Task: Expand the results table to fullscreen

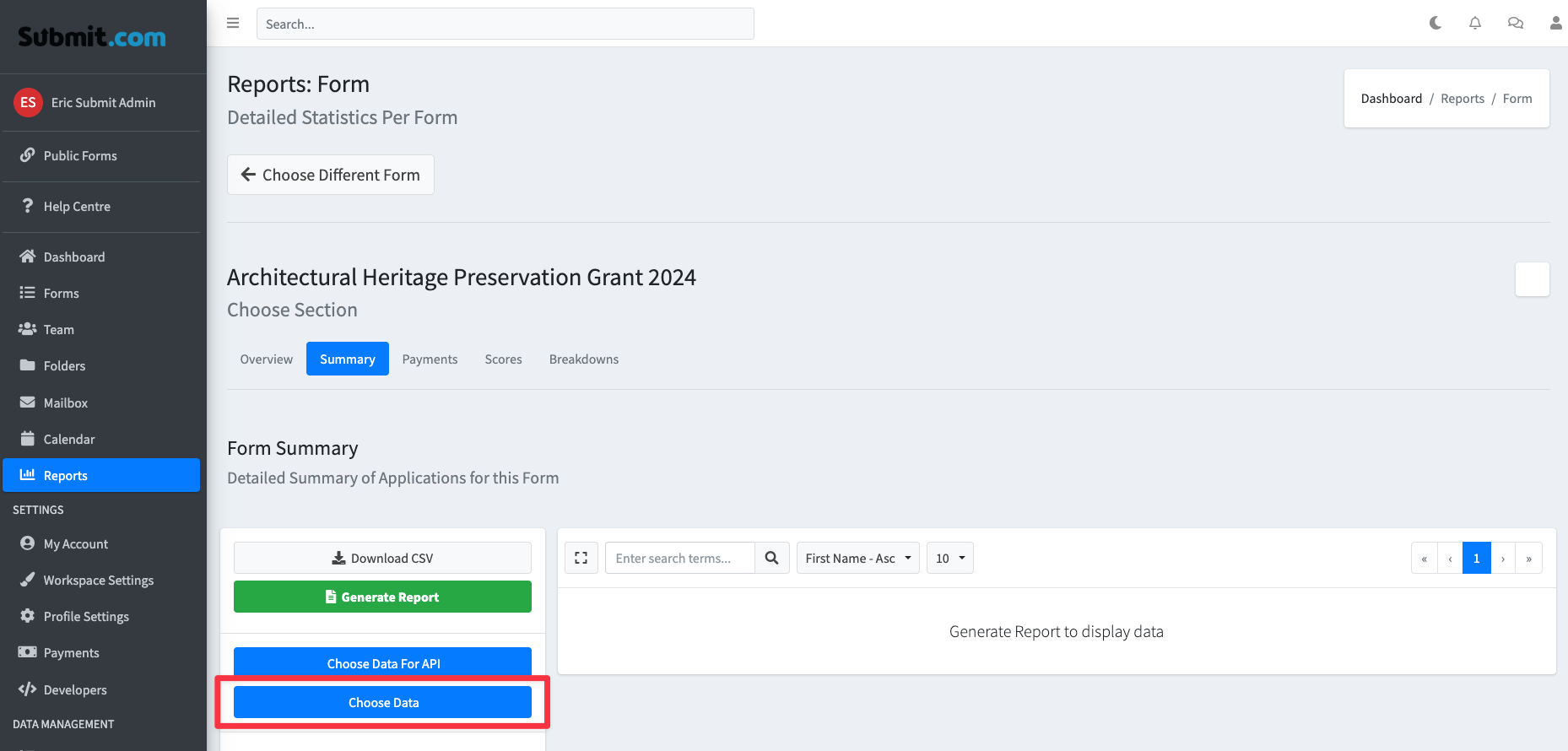Action: [581, 558]
